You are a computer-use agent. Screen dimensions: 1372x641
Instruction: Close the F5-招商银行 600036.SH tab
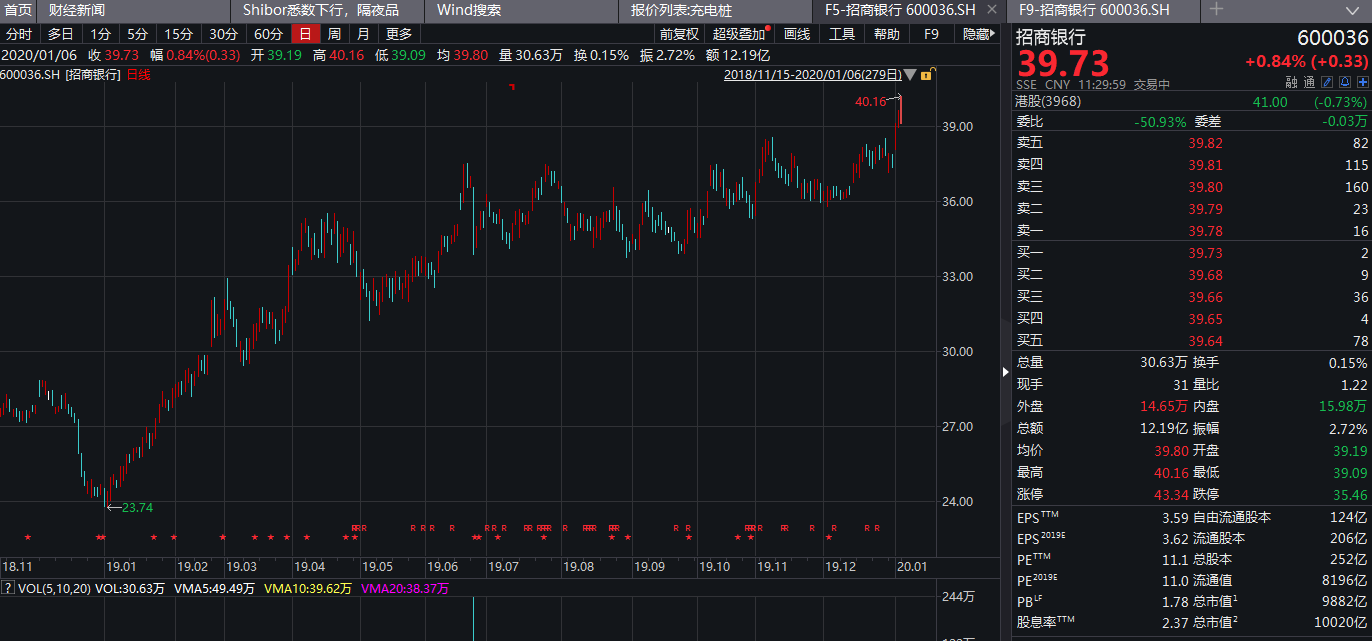992,9
